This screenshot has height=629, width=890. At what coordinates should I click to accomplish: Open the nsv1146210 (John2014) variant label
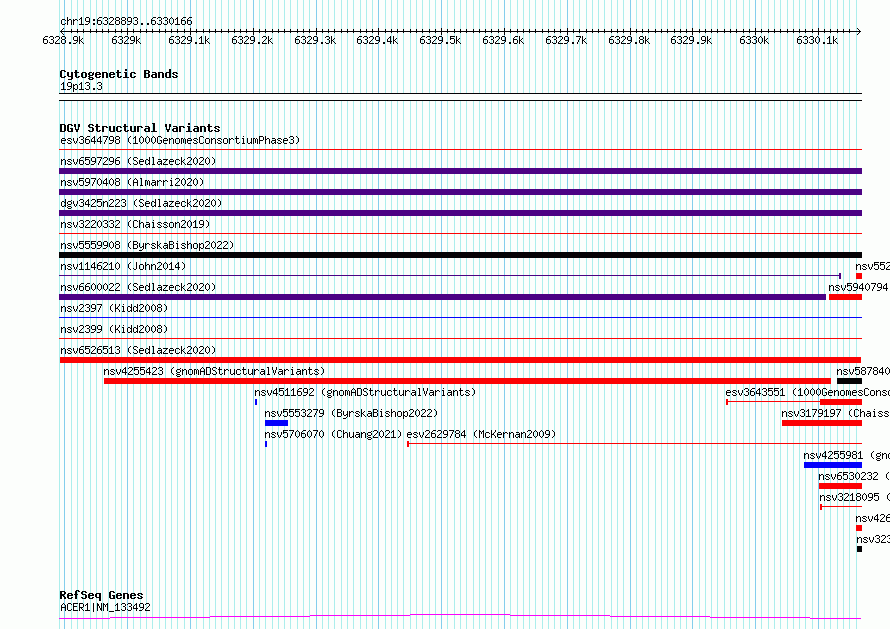(123, 266)
